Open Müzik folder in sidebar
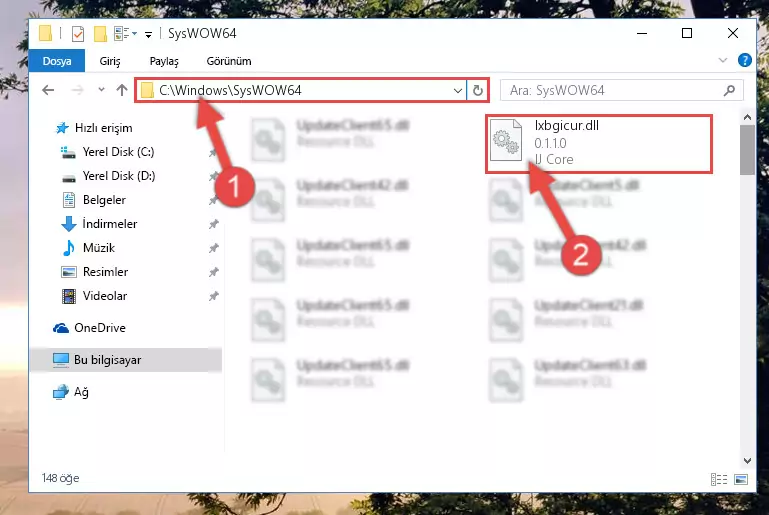The image size is (769, 515). [88, 248]
